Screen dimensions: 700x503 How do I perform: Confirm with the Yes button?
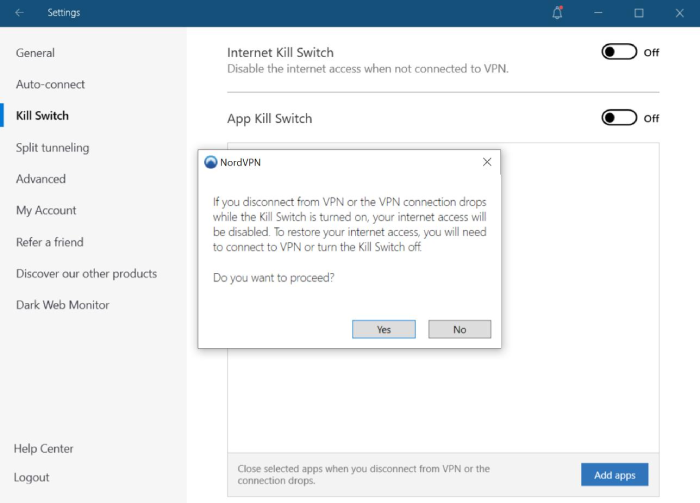point(384,329)
